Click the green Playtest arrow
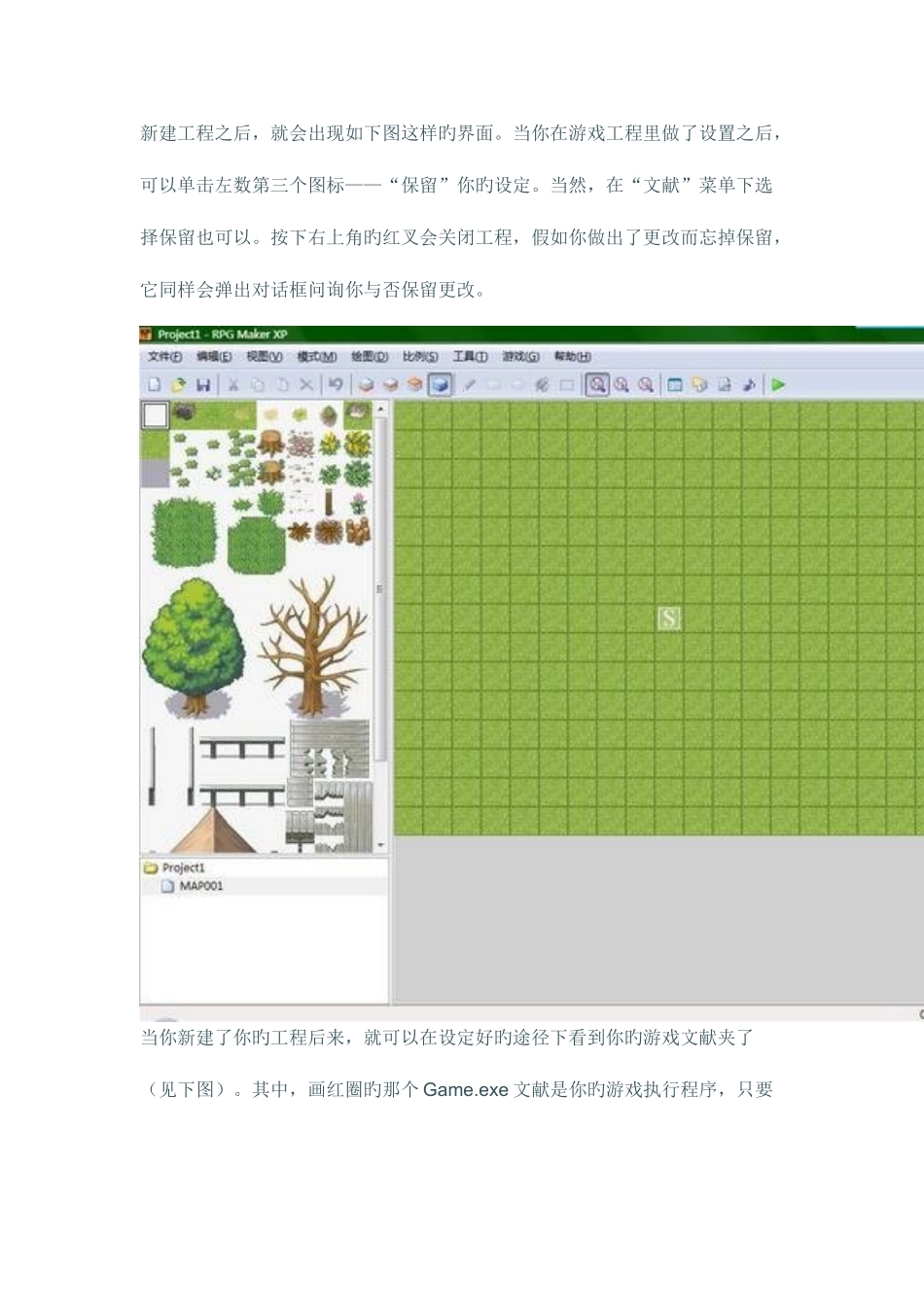The height and width of the screenshot is (1307, 924). click(x=778, y=385)
